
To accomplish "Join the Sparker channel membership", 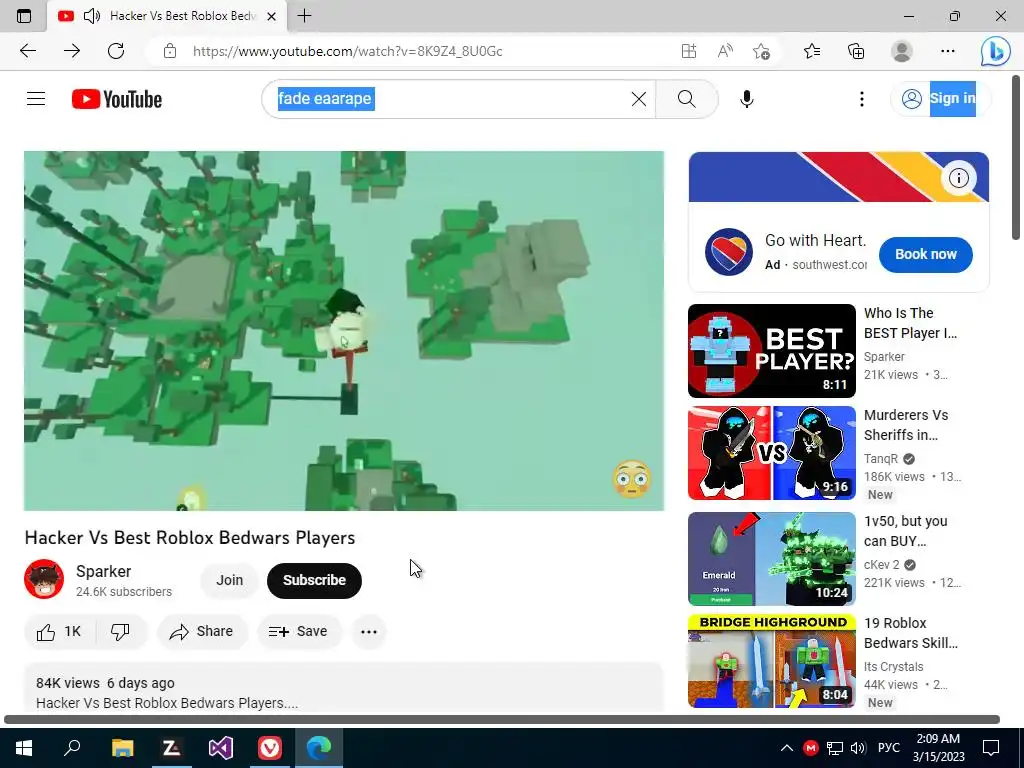I will click(229, 580).
